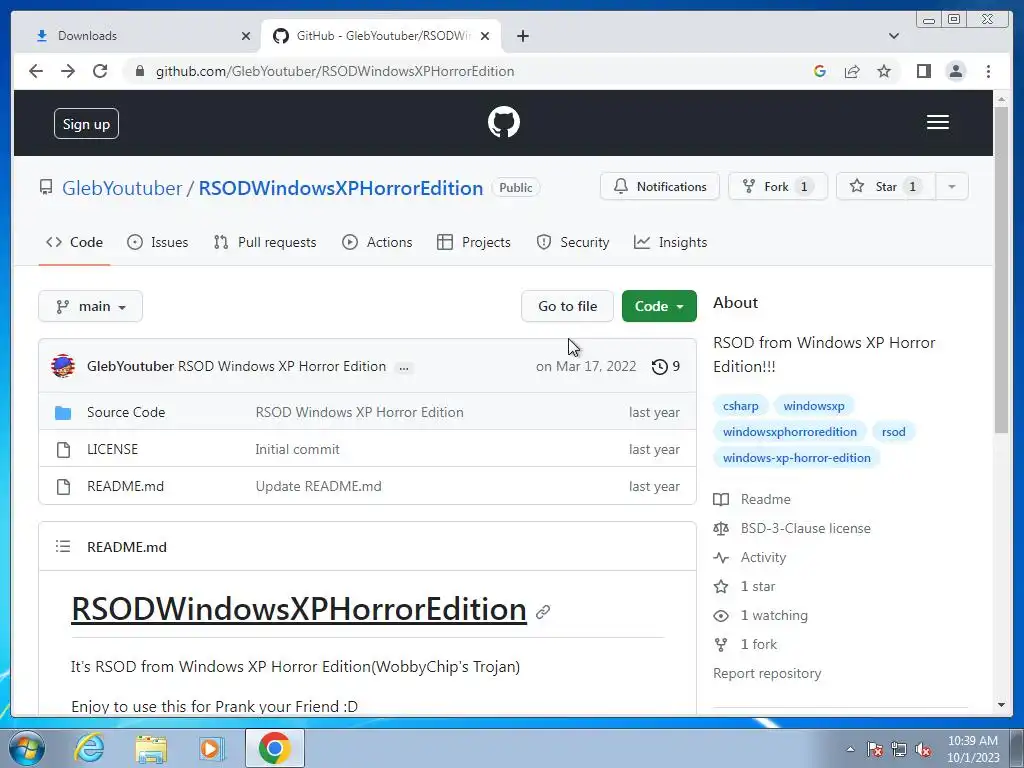The image size is (1024, 768).
Task: Open the Chrome profile avatar
Action: 955,71
